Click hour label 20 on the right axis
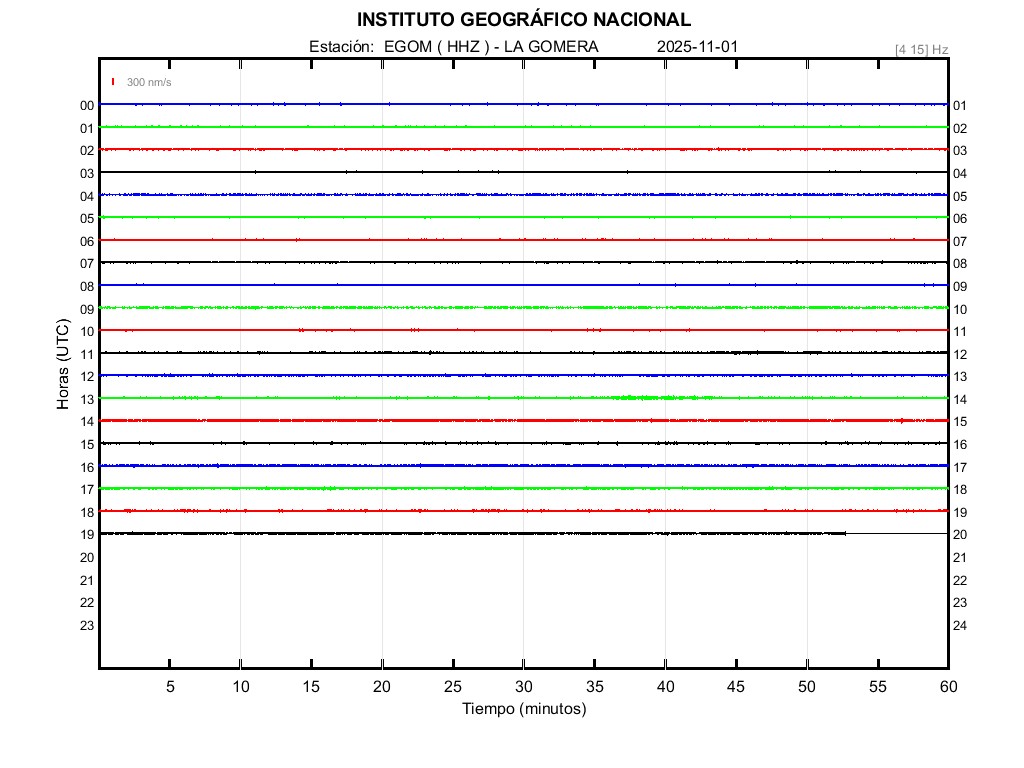 coord(960,535)
